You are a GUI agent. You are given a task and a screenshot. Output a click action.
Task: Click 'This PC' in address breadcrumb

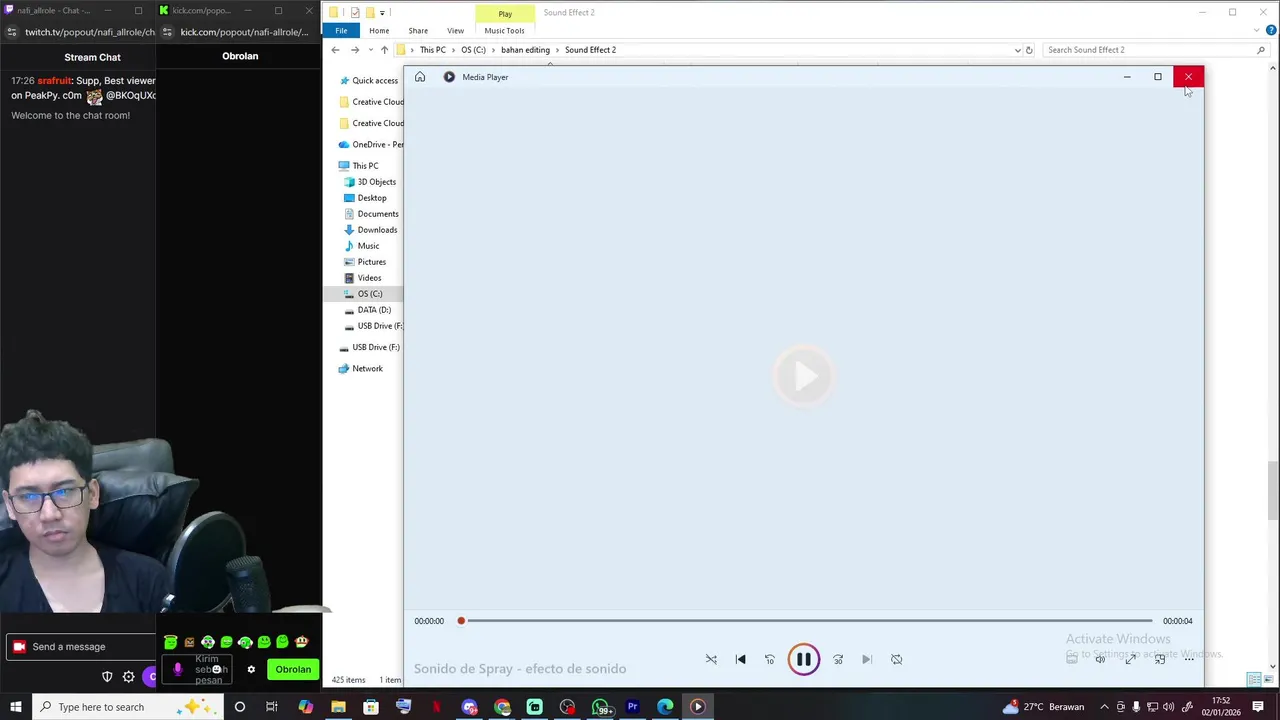(433, 50)
